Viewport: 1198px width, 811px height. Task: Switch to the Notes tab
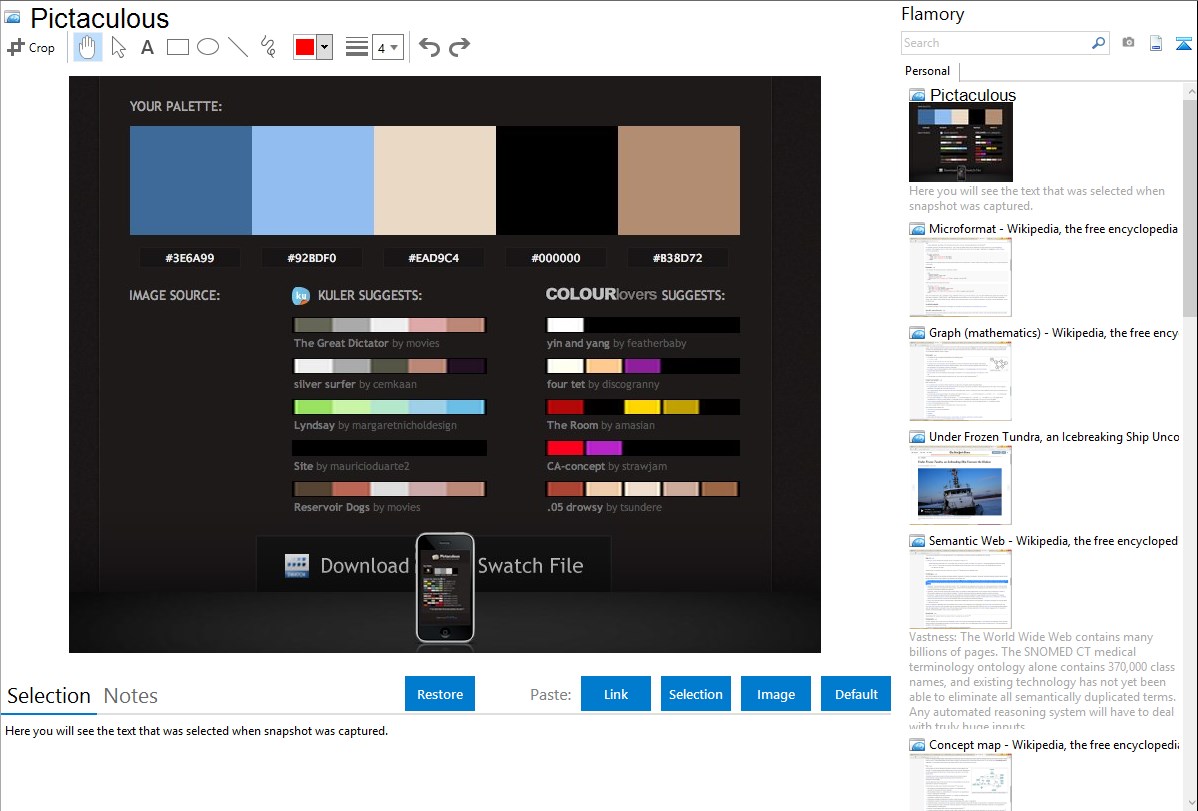(x=131, y=696)
